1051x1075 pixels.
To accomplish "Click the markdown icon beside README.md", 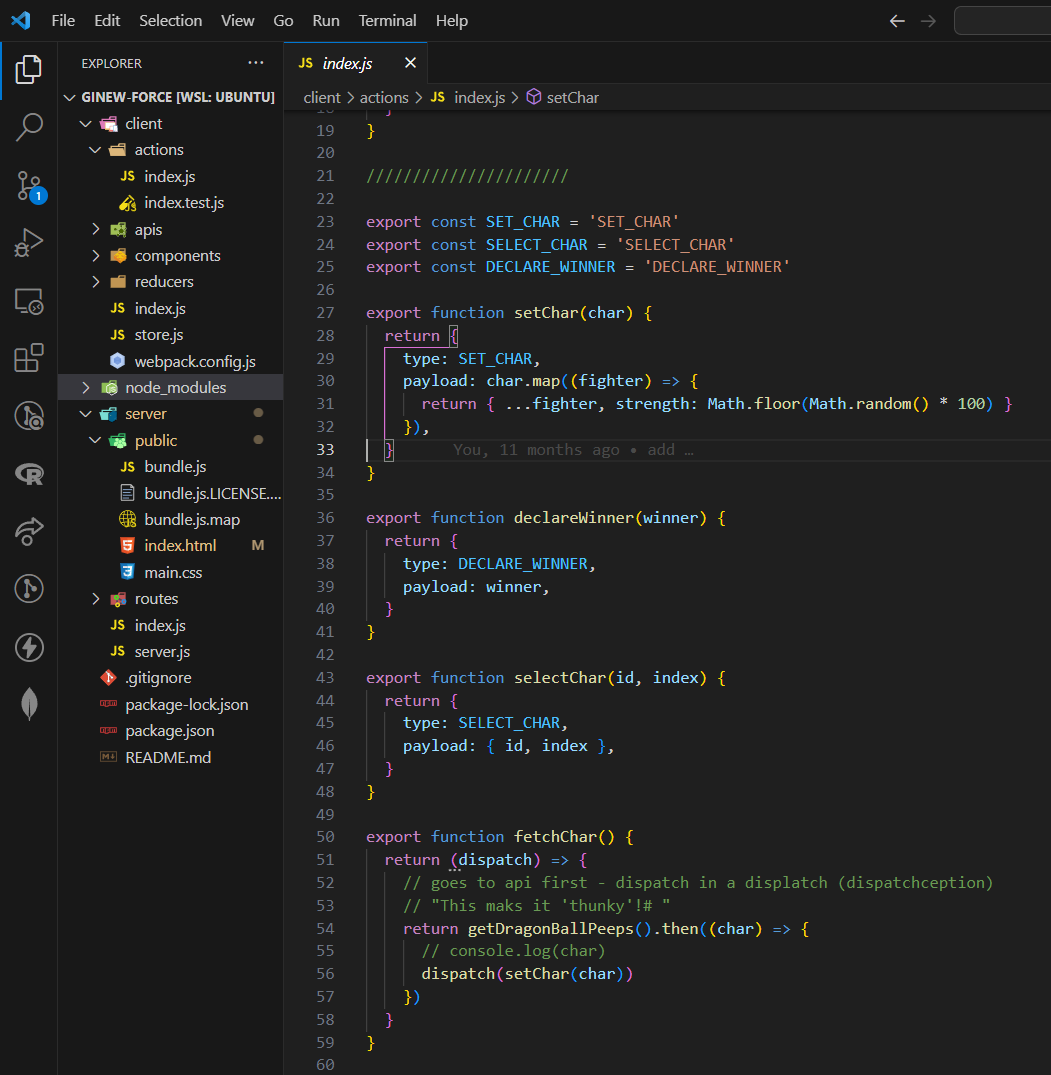I will tap(108, 758).
